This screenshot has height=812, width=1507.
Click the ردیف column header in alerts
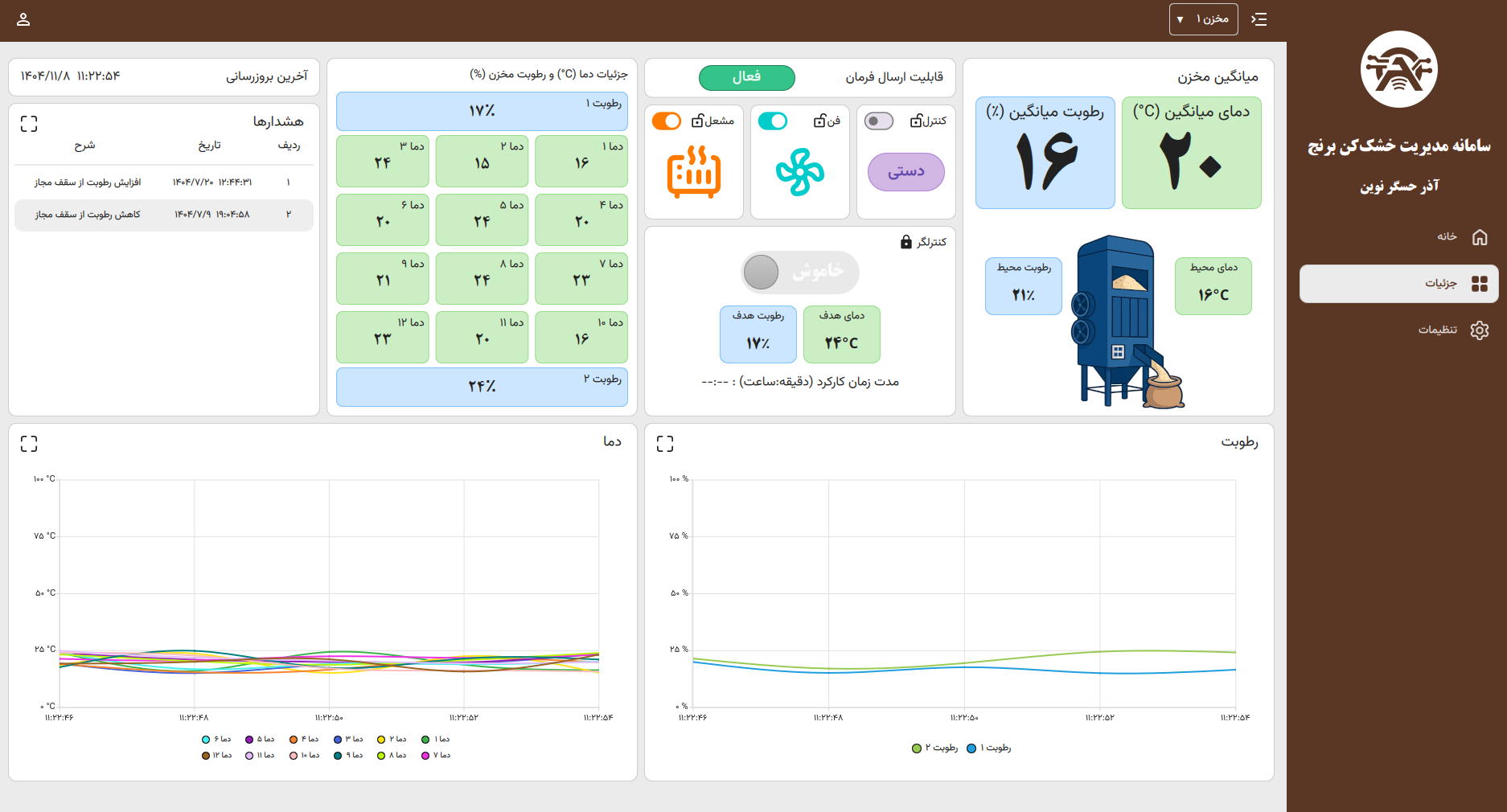point(289,146)
